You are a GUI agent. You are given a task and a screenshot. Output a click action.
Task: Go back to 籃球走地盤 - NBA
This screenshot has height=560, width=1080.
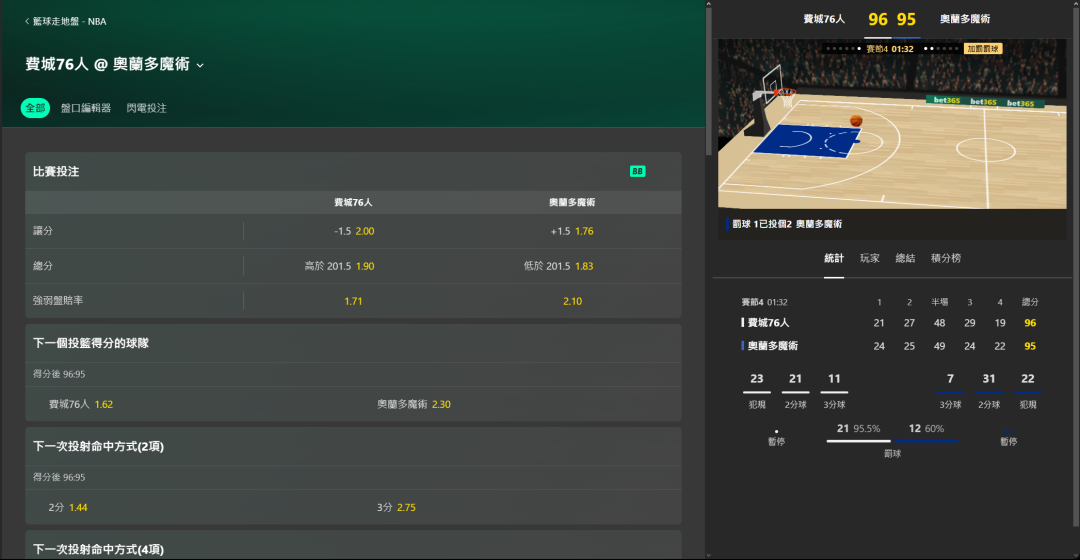pos(64,20)
